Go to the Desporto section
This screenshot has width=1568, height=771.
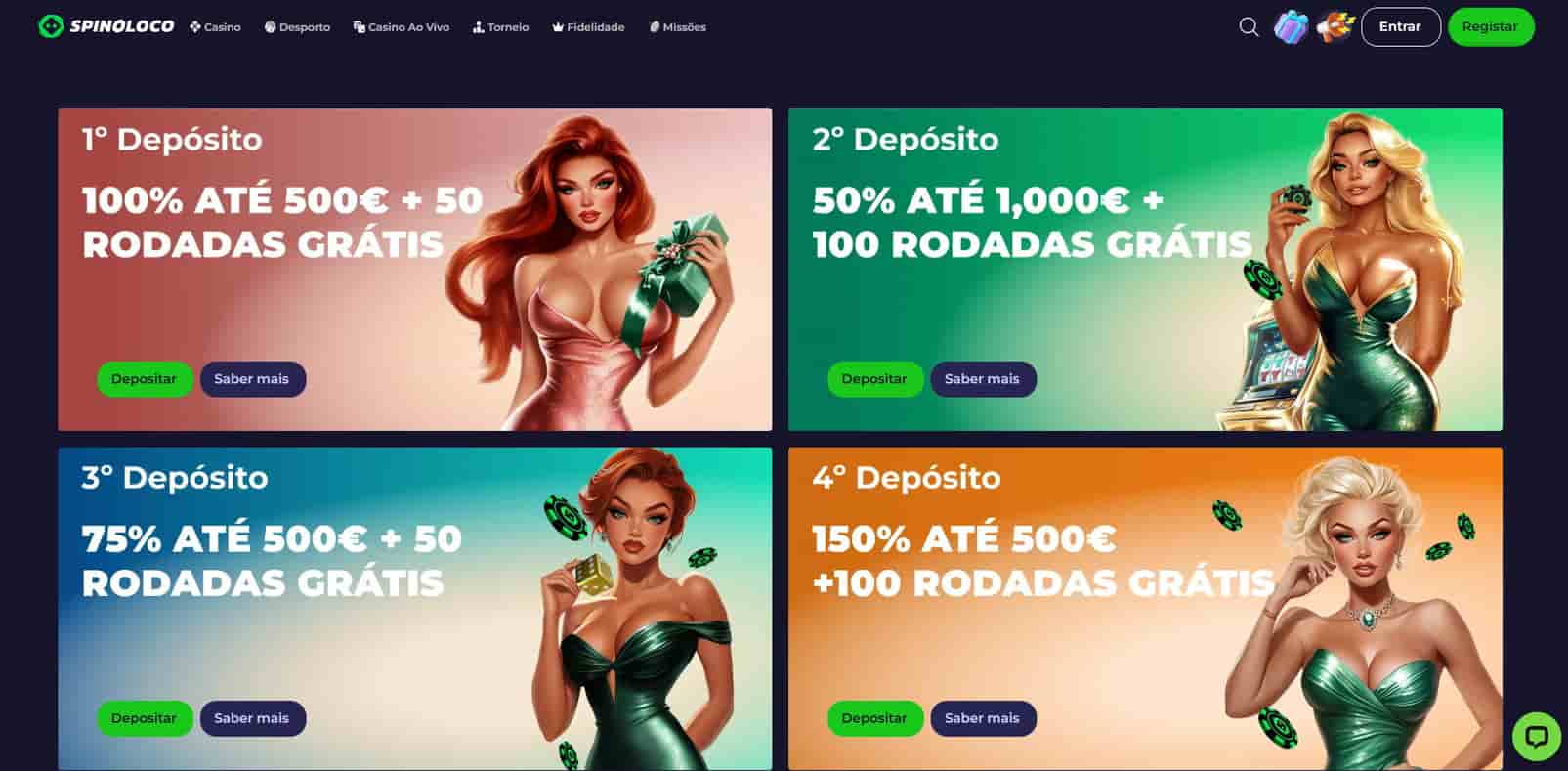[297, 27]
